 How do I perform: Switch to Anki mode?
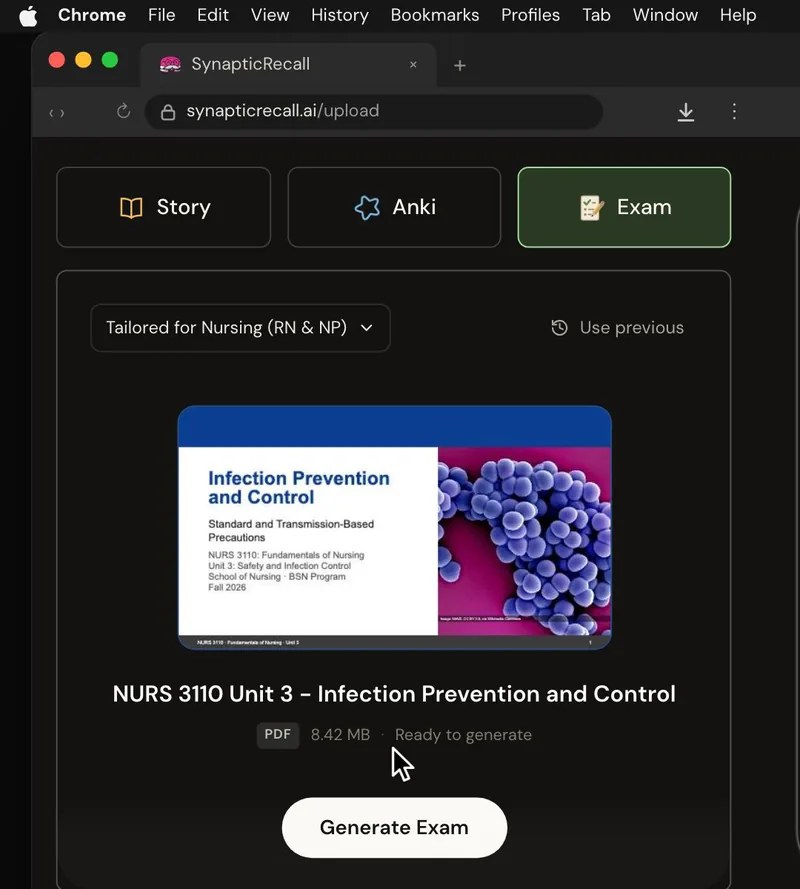tap(394, 208)
